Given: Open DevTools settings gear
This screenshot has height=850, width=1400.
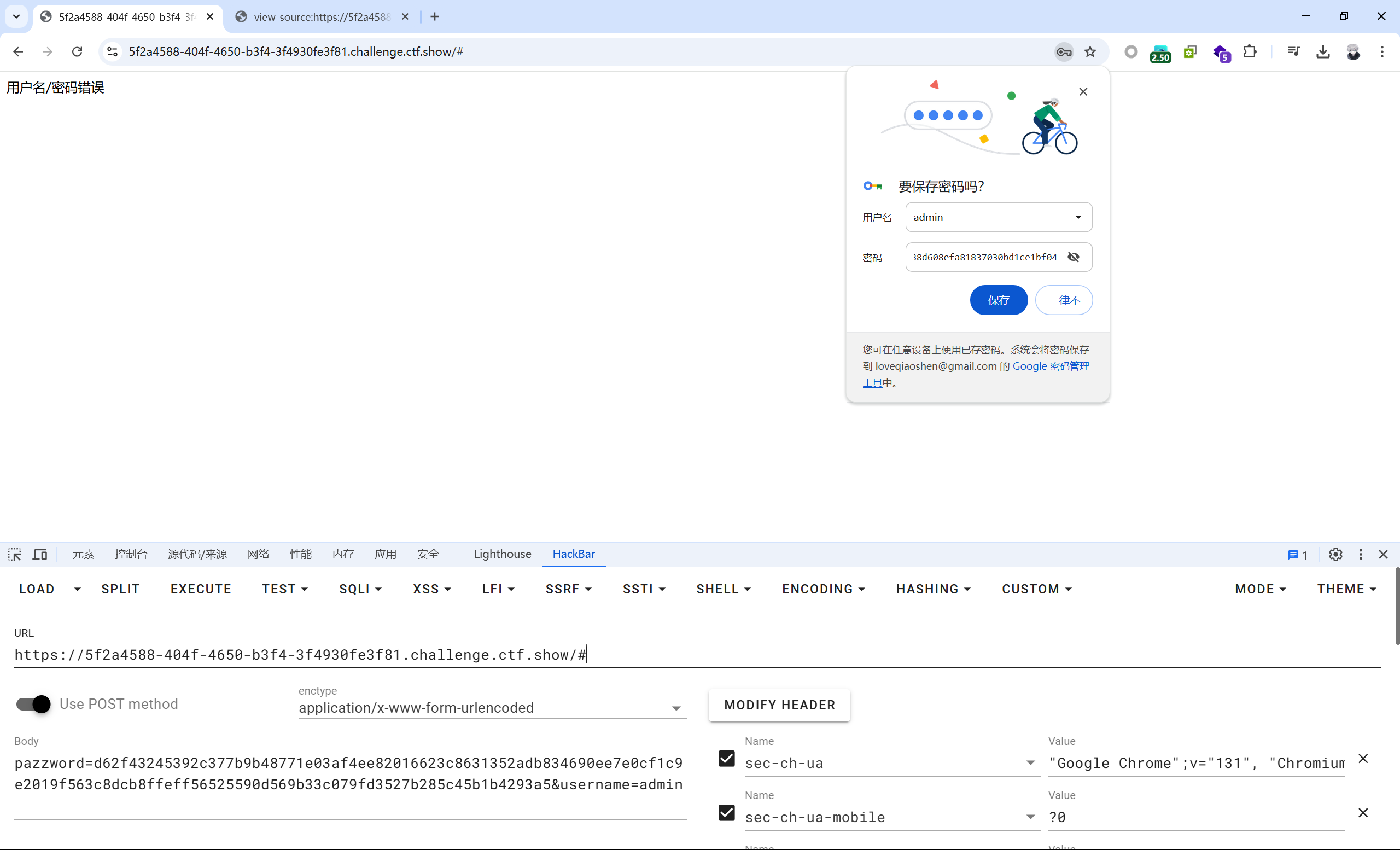Looking at the screenshot, I should 1335,554.
